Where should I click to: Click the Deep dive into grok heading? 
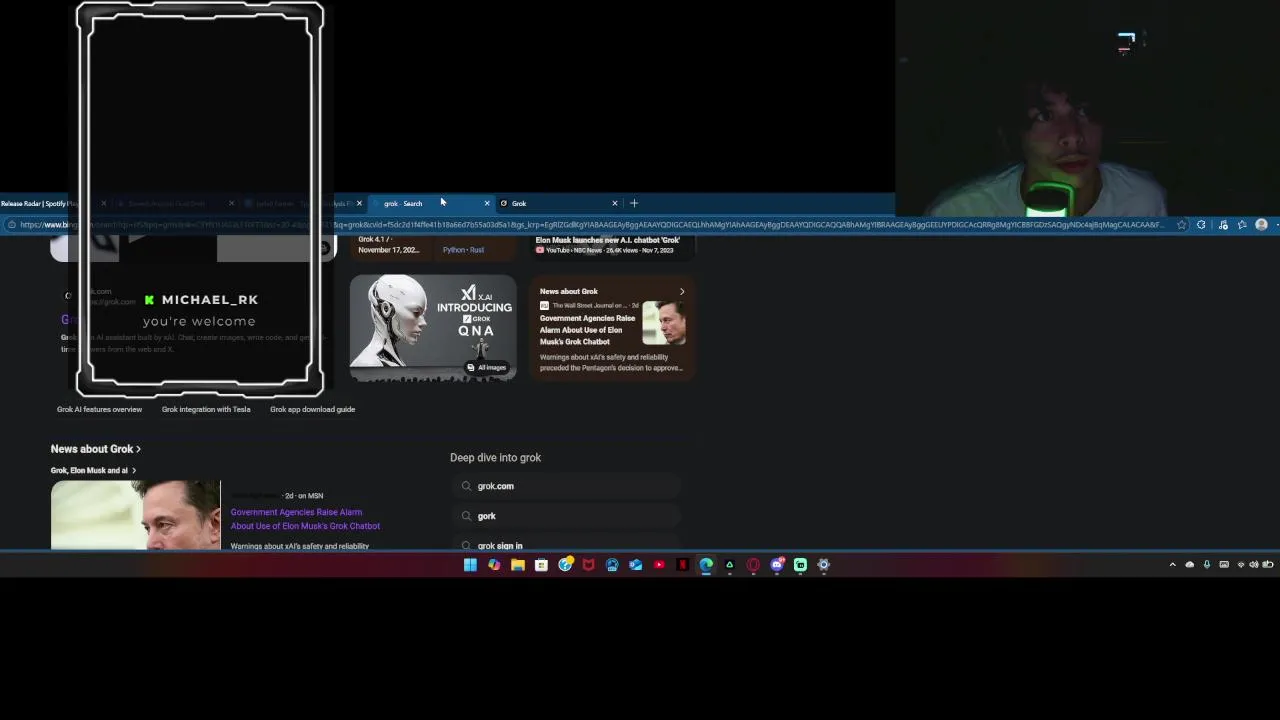click(x=495, y=458)
